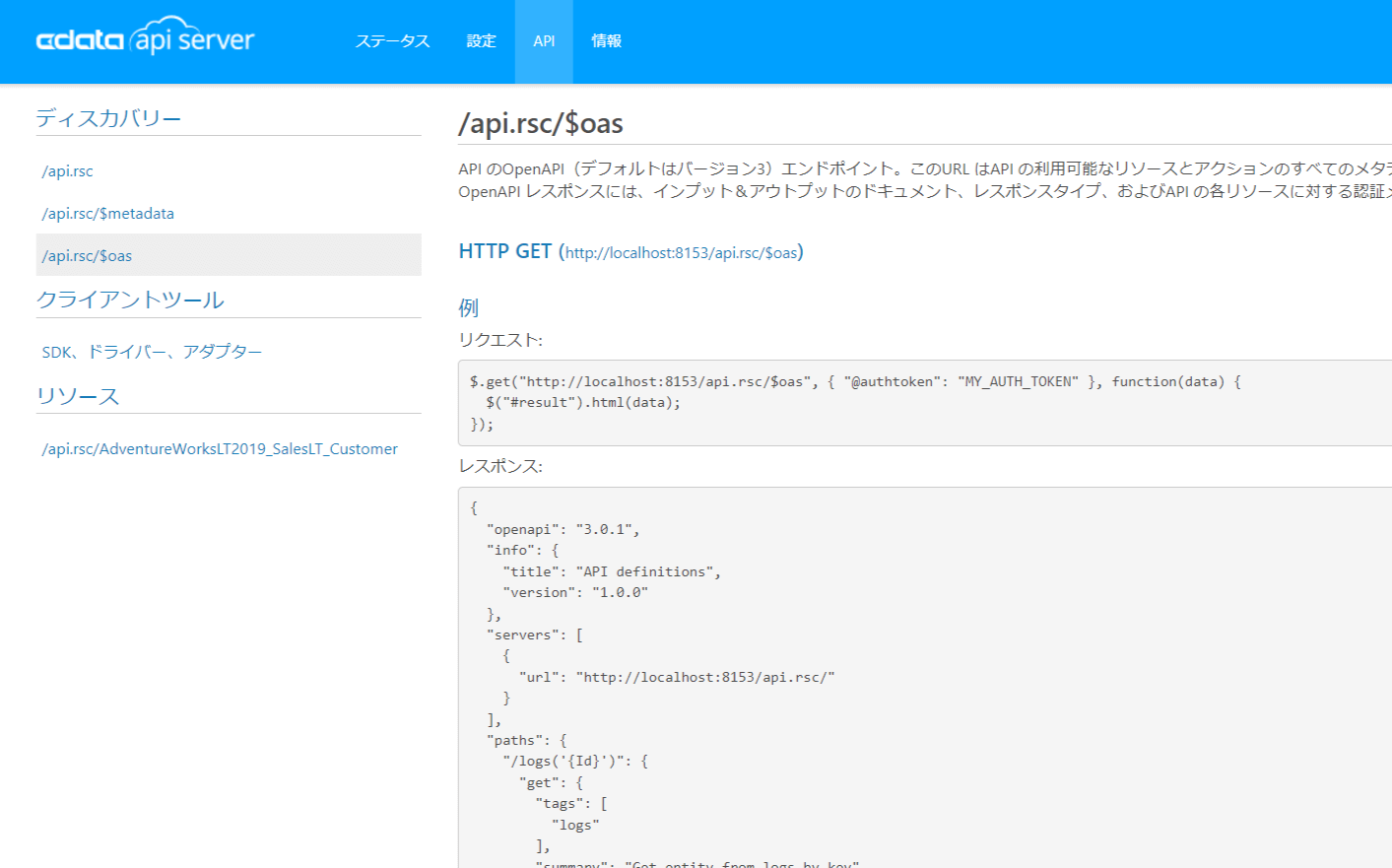1392x868 pixels.
Task: Click the /api.rsc/$oas page title
Action: click(x=541, y=124)
